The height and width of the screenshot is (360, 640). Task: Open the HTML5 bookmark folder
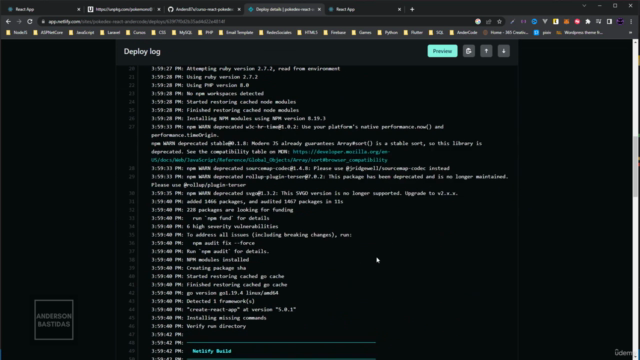(x=308, y=32)
